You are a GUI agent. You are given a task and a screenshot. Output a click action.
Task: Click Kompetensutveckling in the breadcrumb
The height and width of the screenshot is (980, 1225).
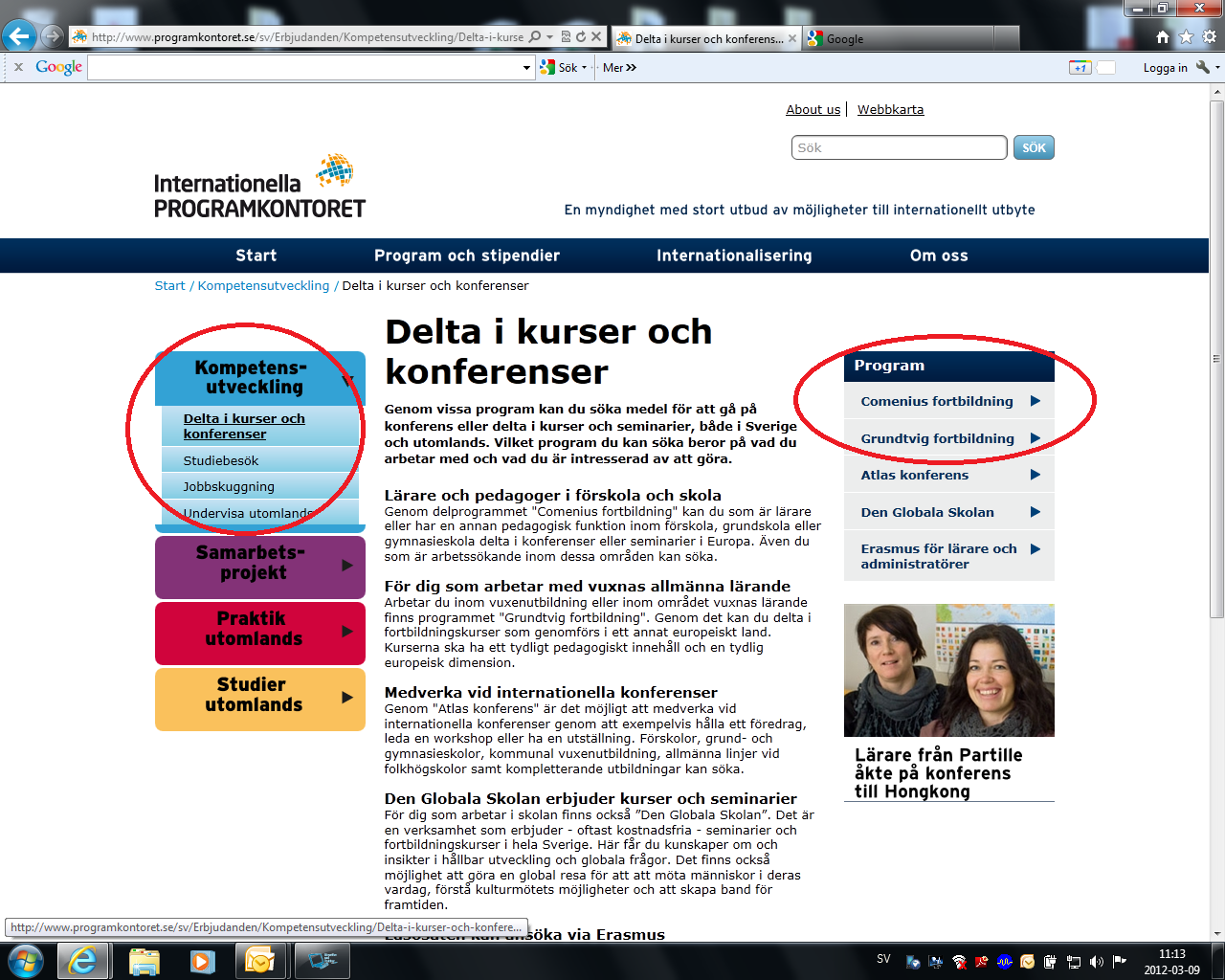tap(263, 285)
